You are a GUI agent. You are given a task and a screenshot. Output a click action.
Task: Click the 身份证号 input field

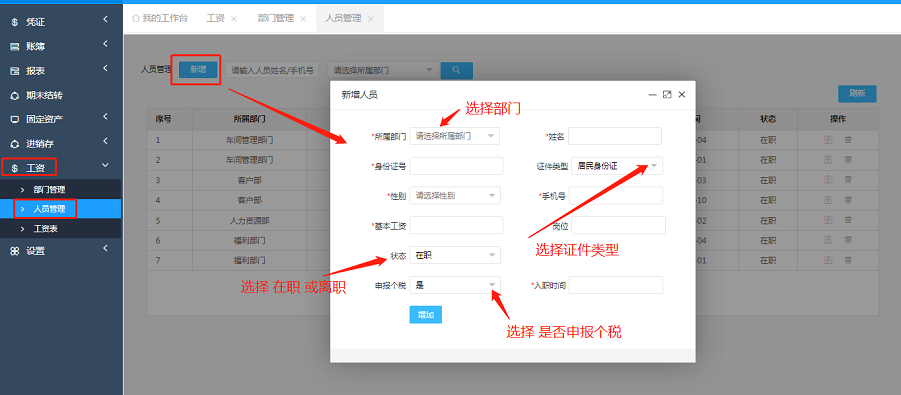pos(456,166)
